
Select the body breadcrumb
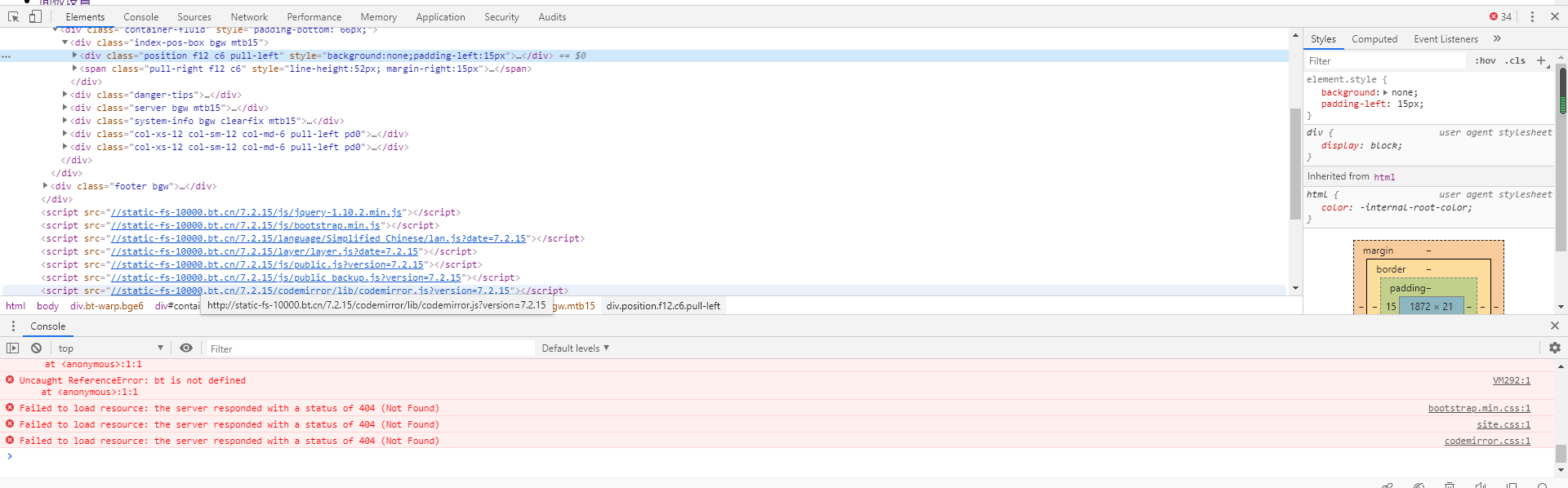point(47,306)
